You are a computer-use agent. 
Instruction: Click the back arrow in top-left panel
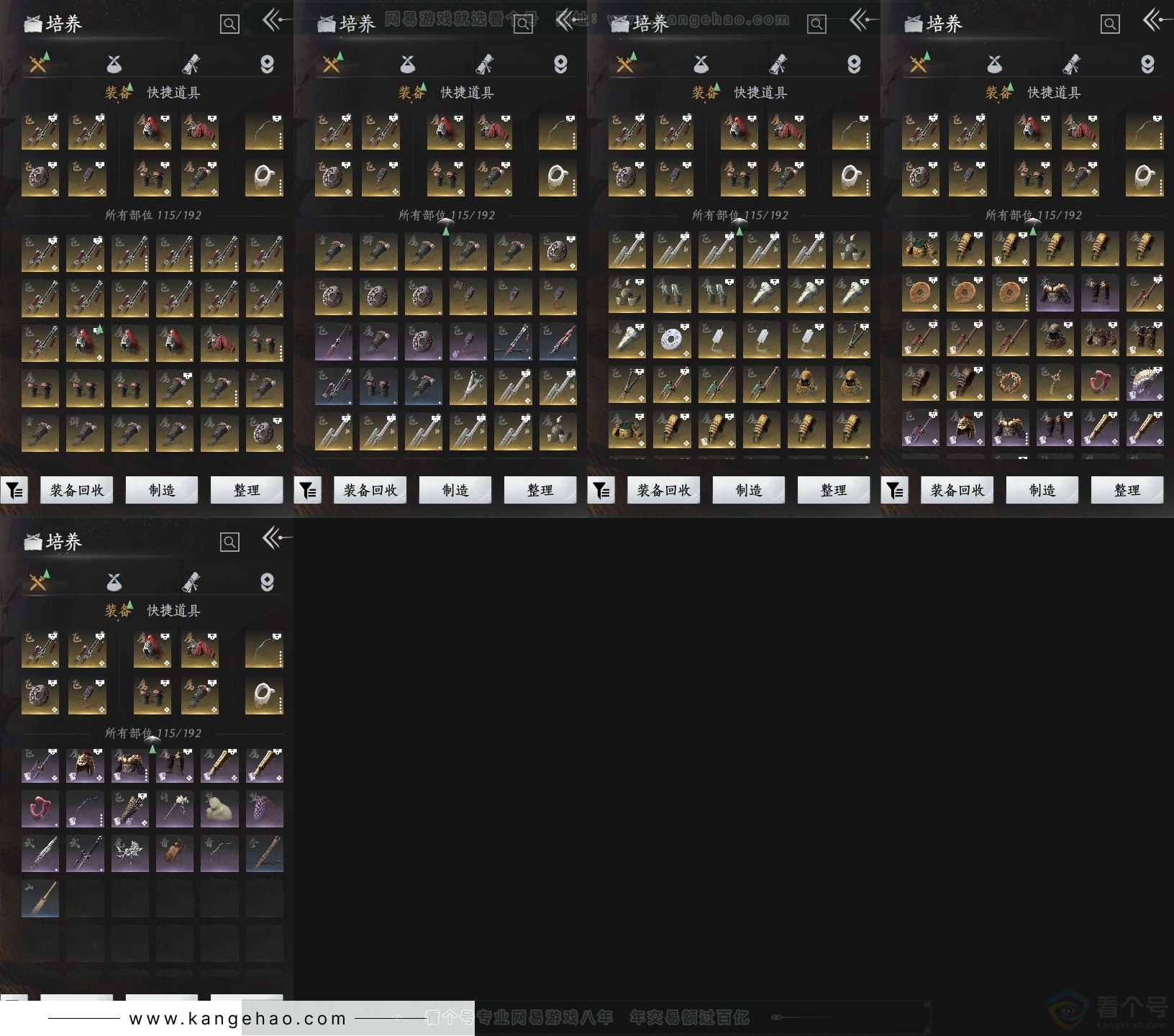click(x=276, y=20)
